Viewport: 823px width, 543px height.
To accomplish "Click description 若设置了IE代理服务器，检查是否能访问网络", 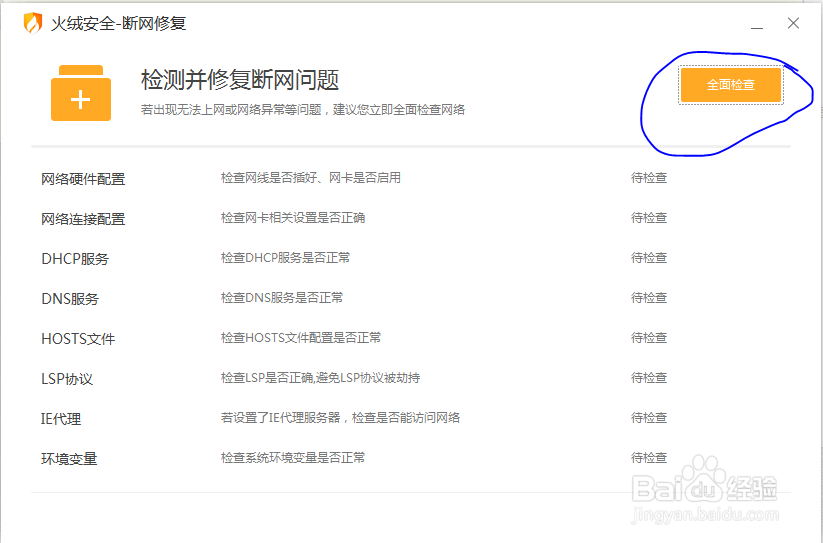I will click(340, 418).
